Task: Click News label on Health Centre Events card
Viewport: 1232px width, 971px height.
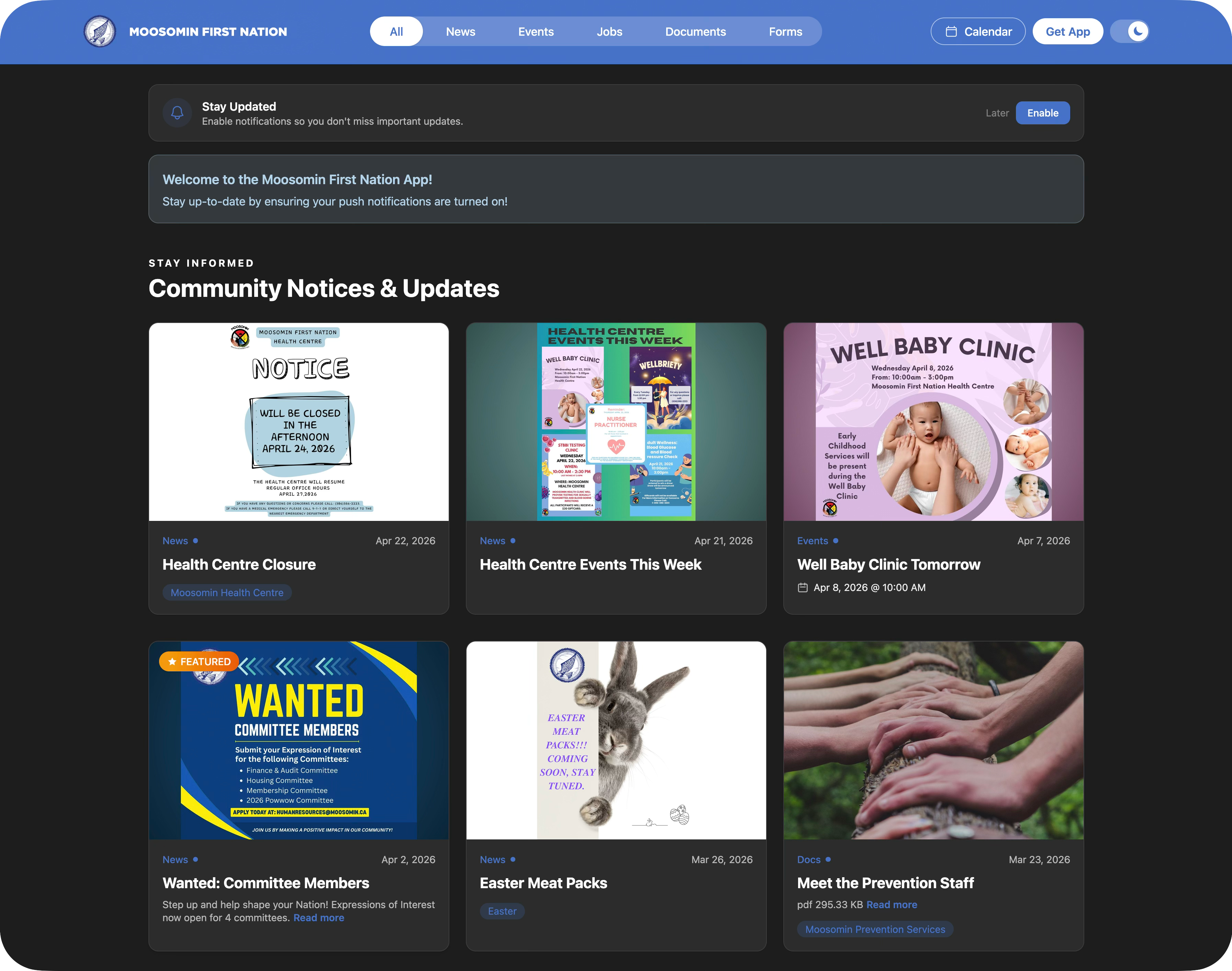Action: tap(492, 540)
